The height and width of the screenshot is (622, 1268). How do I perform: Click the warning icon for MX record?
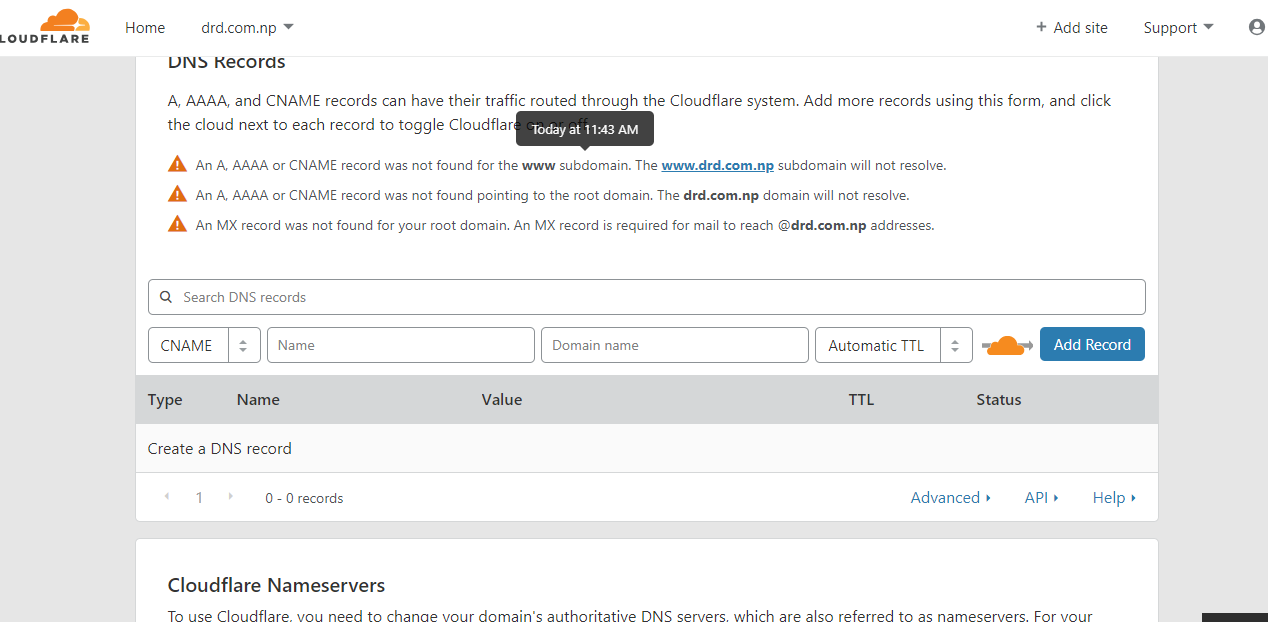[x=178, y=224]
